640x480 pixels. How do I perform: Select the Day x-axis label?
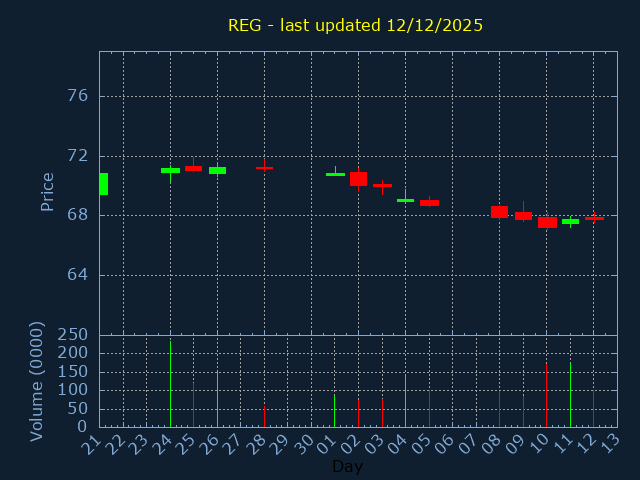[x=347, y=466]
